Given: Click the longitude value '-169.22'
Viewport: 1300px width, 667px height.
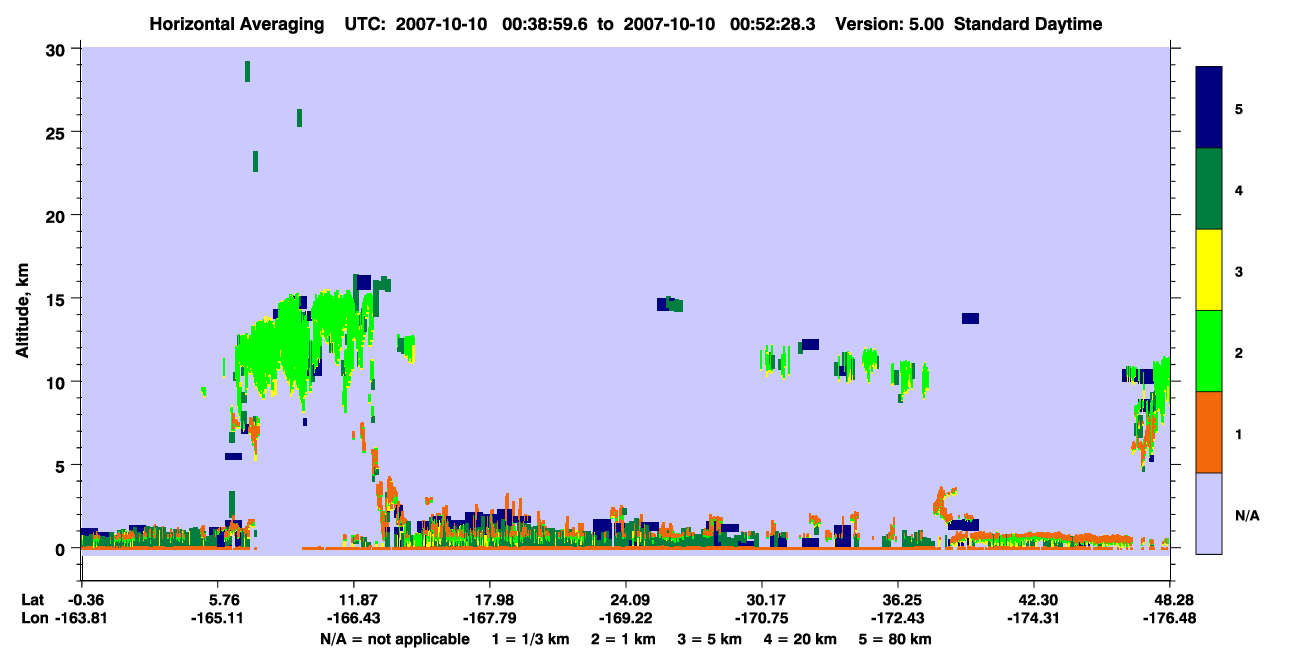Looking at the screenshot, I should tap(625, 619).
